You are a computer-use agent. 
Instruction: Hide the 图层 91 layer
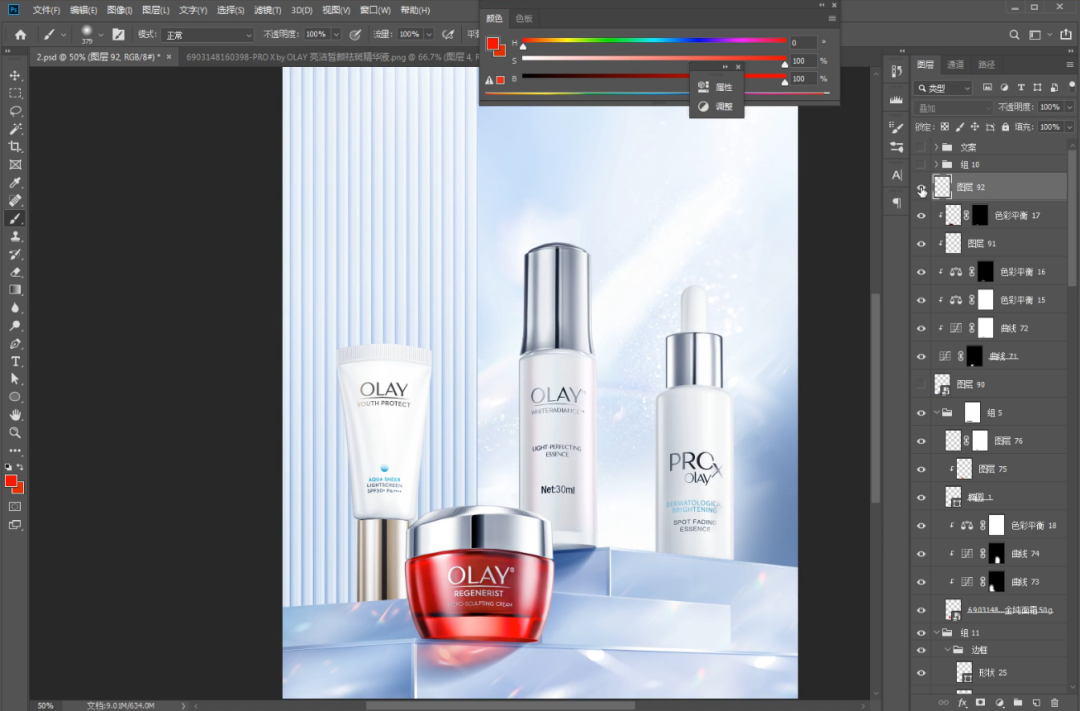pos(922,244)
